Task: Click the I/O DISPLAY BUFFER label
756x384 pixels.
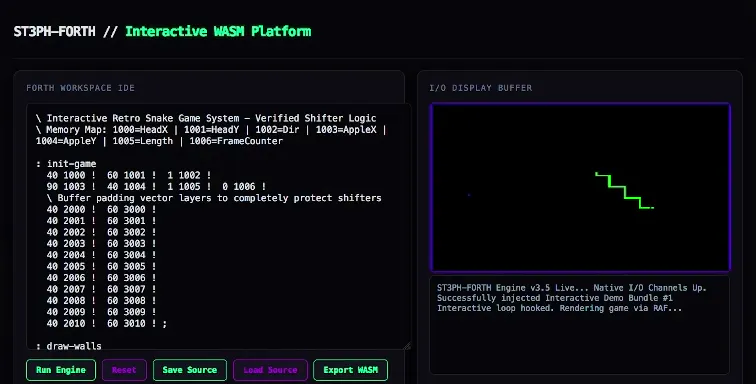Action: [x=481, y=88]
